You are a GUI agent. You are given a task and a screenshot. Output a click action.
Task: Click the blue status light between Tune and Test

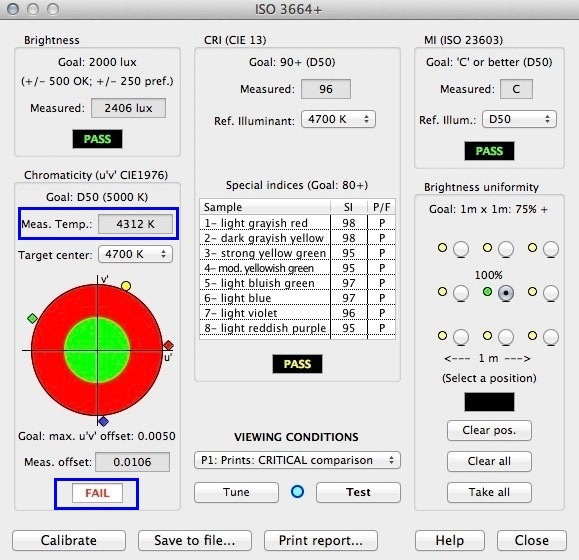[x=297, y=492]
